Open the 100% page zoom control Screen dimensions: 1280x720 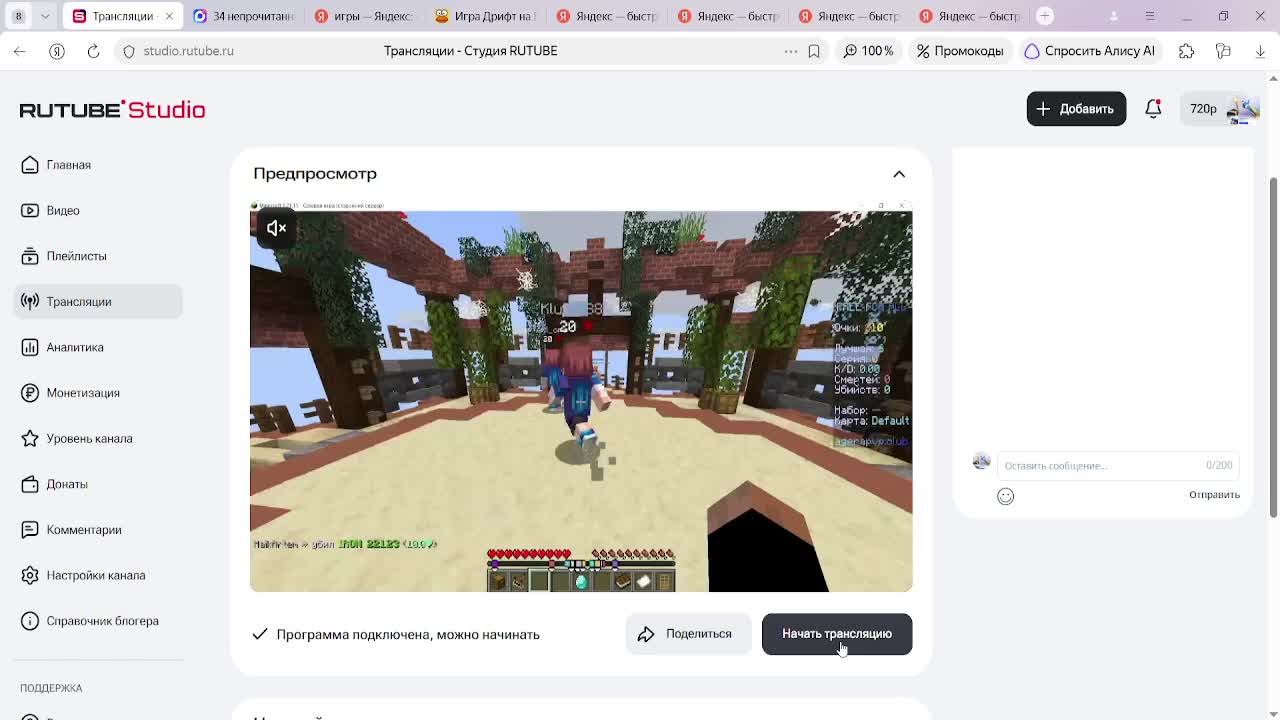868,51
